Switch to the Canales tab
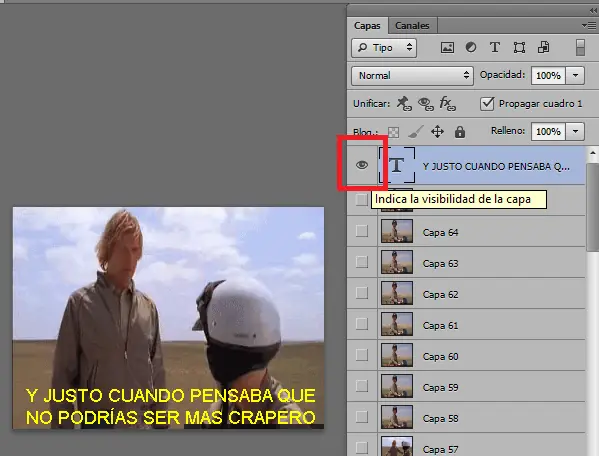The image size is (599, 456). point(412,26)
